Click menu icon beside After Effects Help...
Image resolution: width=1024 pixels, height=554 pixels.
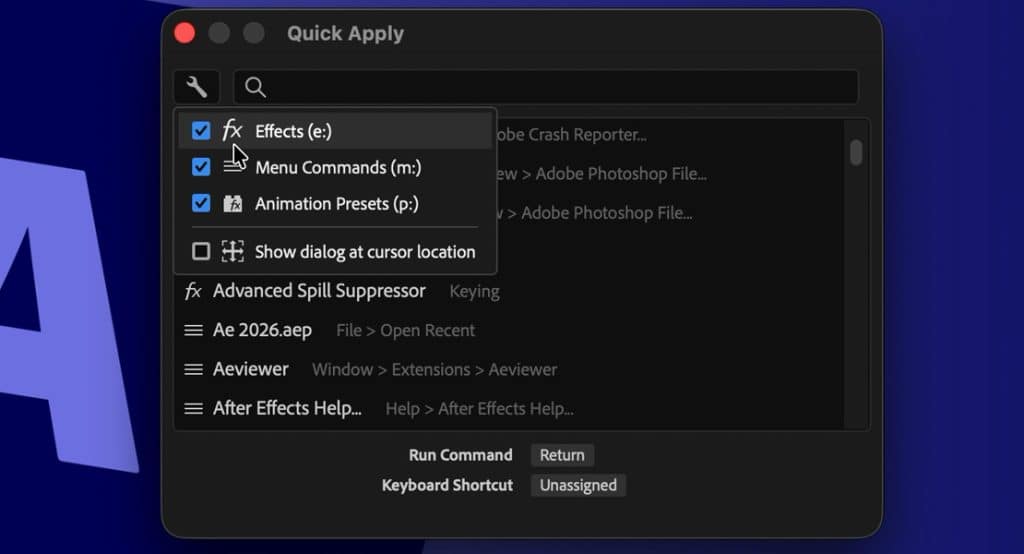click(193, 409)
